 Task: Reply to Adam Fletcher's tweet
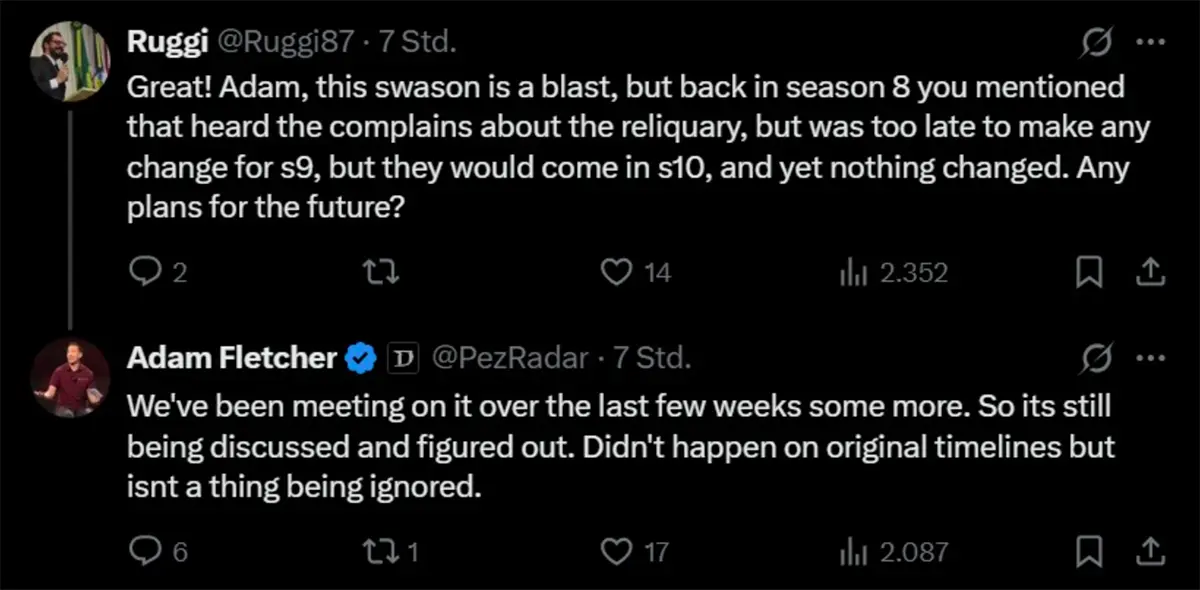146,550
